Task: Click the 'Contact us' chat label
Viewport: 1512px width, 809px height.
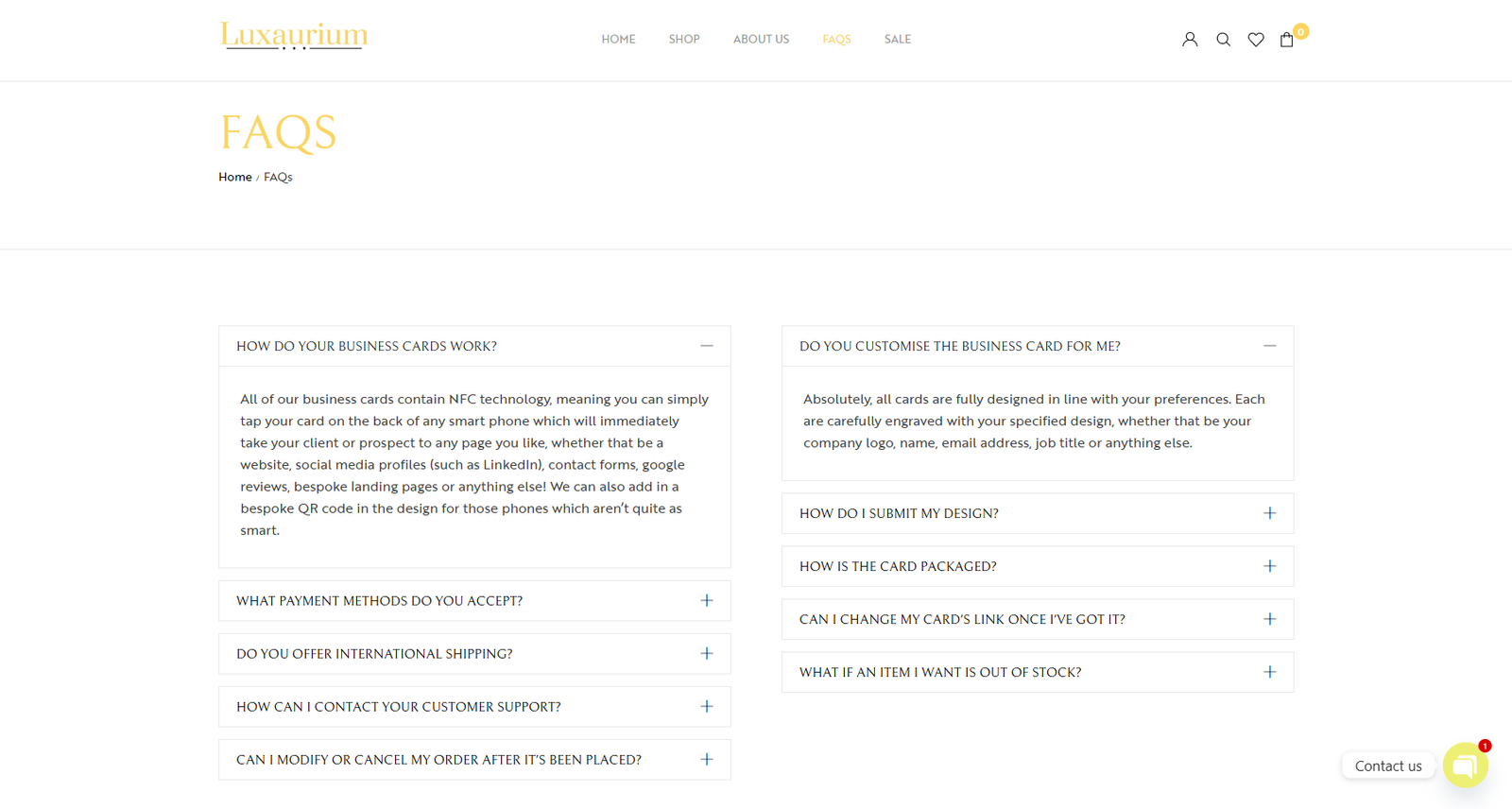Action: tap(1388, 766)
